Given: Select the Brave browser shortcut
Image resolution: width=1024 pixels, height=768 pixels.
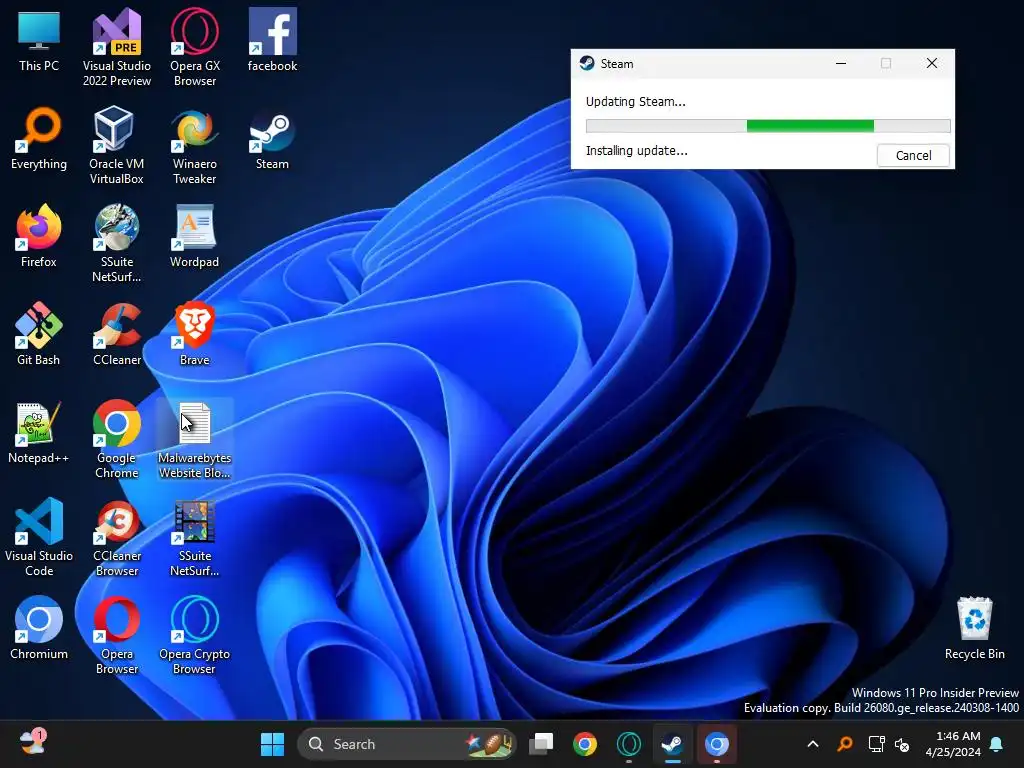Looking at the screenshot, I should pos(195,334).
